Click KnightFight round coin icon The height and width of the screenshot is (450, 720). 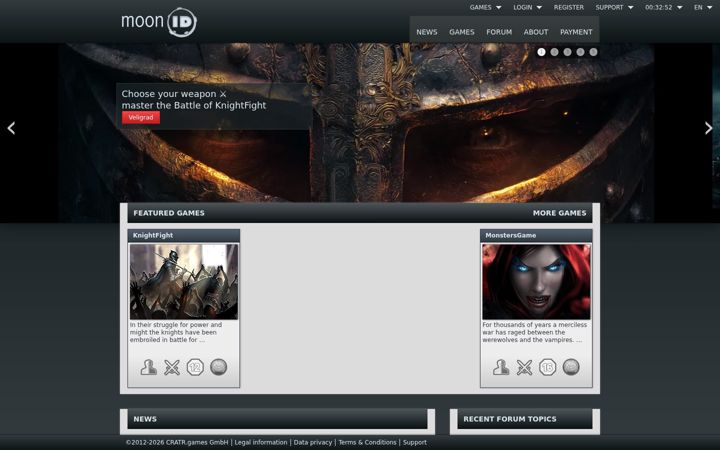pos(219,367)
